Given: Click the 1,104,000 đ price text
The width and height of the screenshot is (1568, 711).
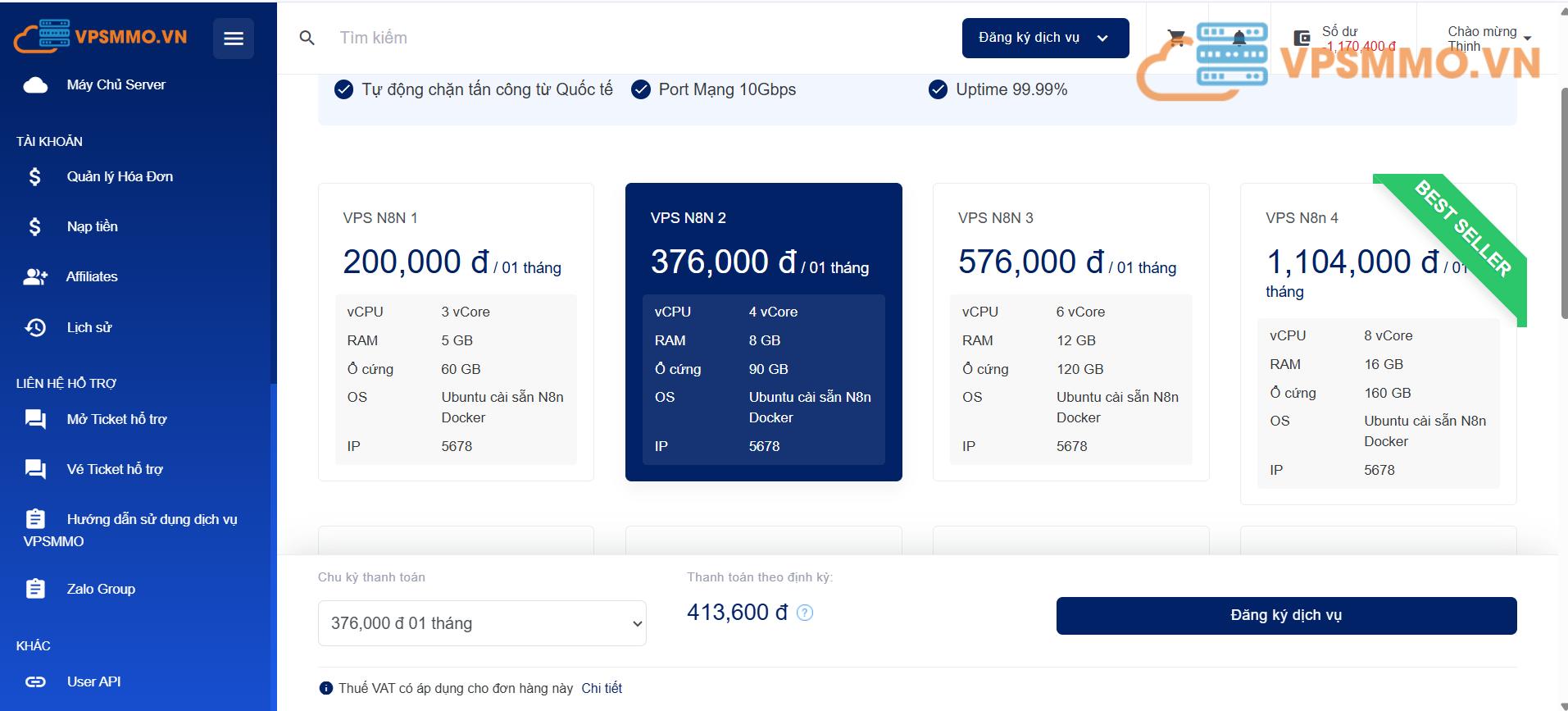Looking at the screenshot, I should (x=1352, y=262).
